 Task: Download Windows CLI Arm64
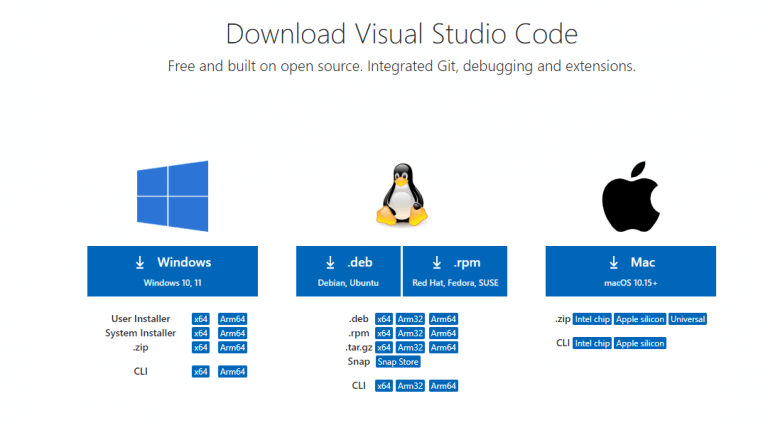(x=232, y=371)
